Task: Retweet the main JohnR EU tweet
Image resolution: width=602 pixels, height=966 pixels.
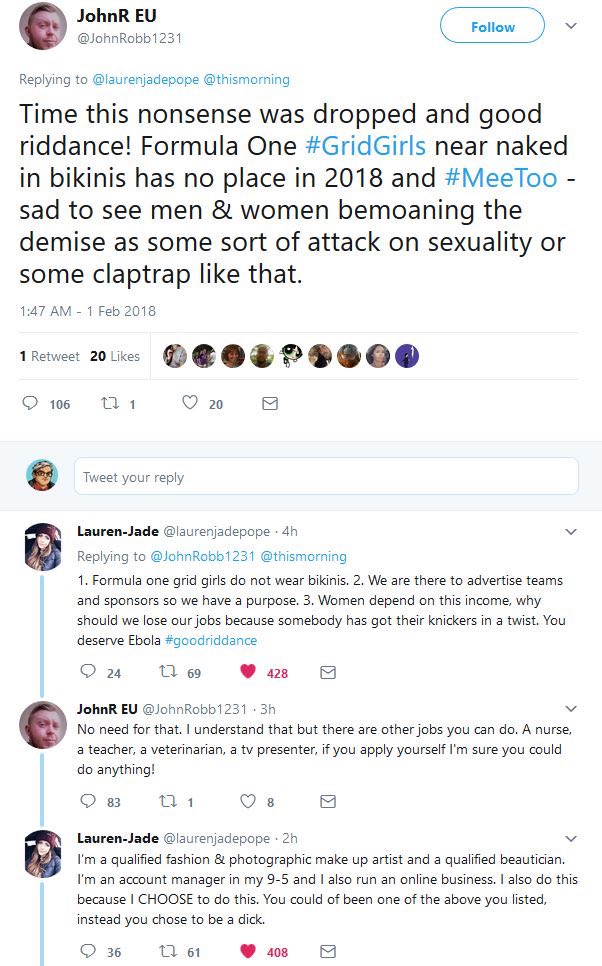Action: point(112,404)
